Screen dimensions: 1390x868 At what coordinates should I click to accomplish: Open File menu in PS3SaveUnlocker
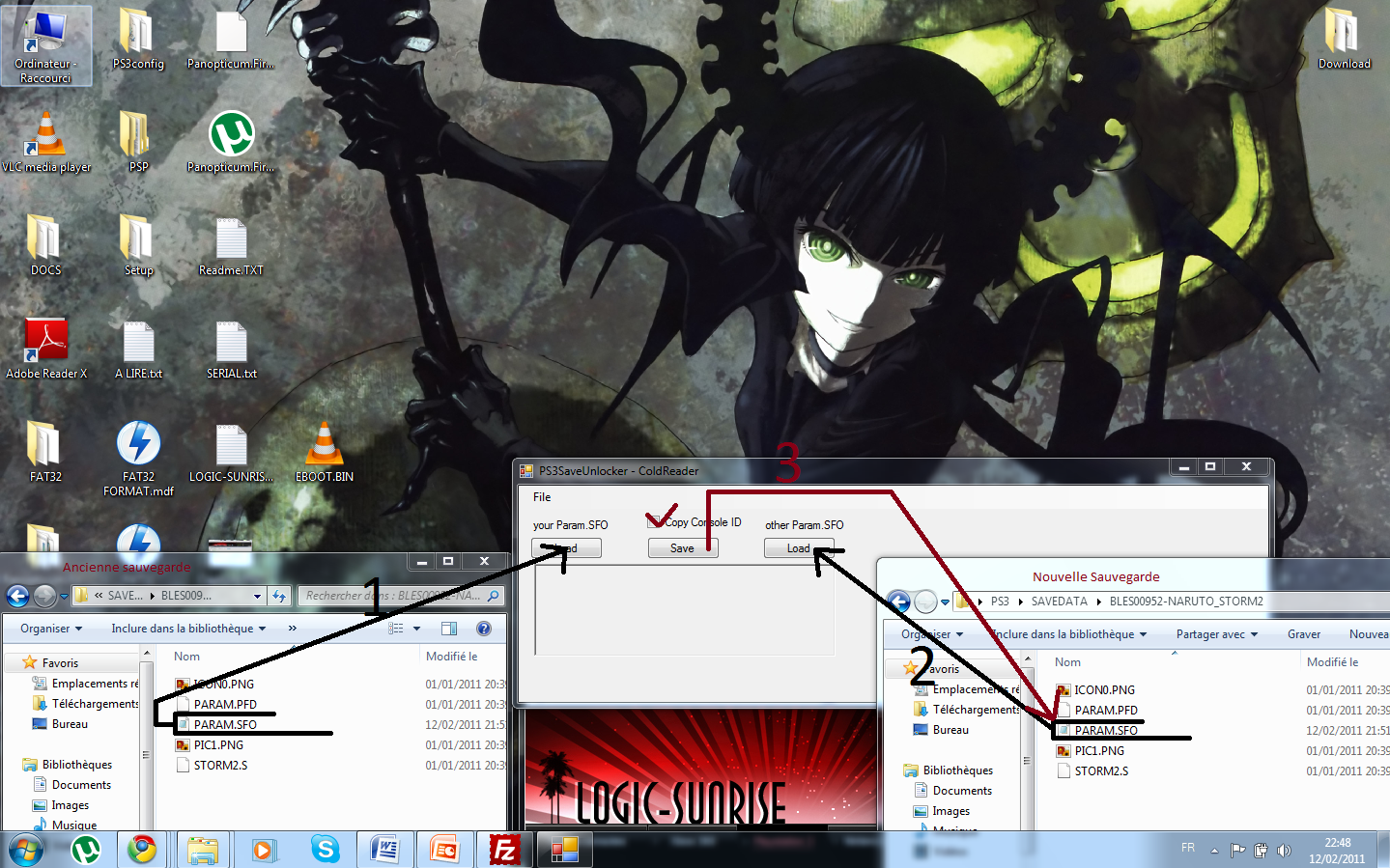pyautogui.click(x=542, y=497)
